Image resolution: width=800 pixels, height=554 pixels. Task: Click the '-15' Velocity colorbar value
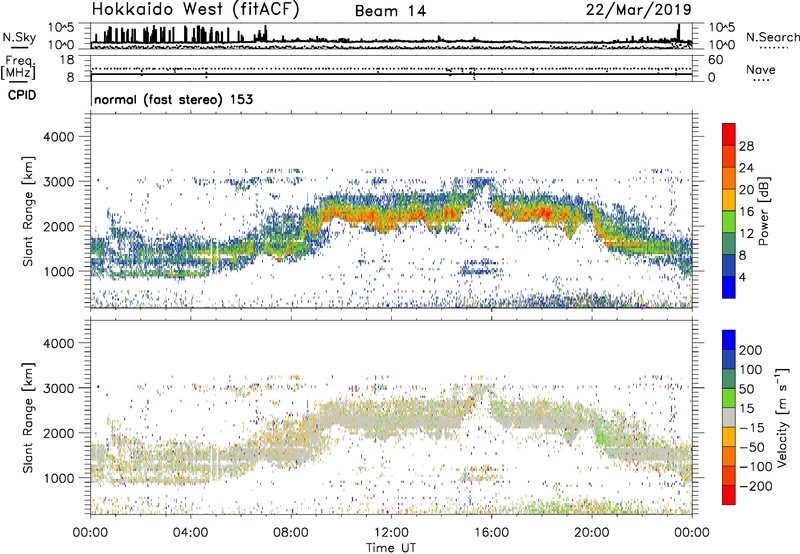752,427
